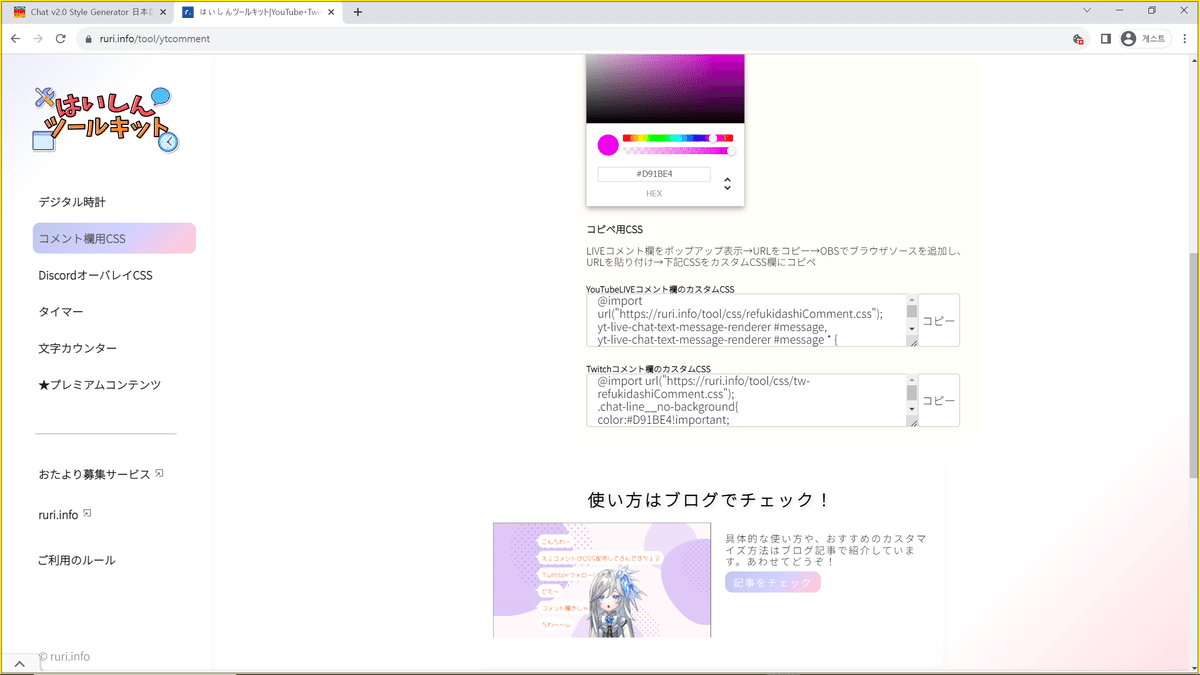This screenshot has width=1200, height=675.
Task: Click the © ruri.info footer text
Action: (x=64, y=657)
